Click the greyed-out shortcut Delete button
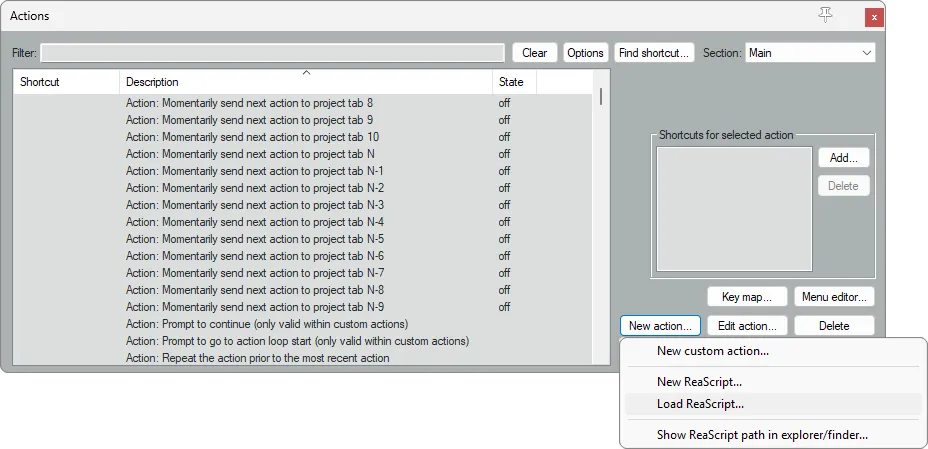This screenshot has width=928, height=449. pyautogui.click(x=843, y=186)
